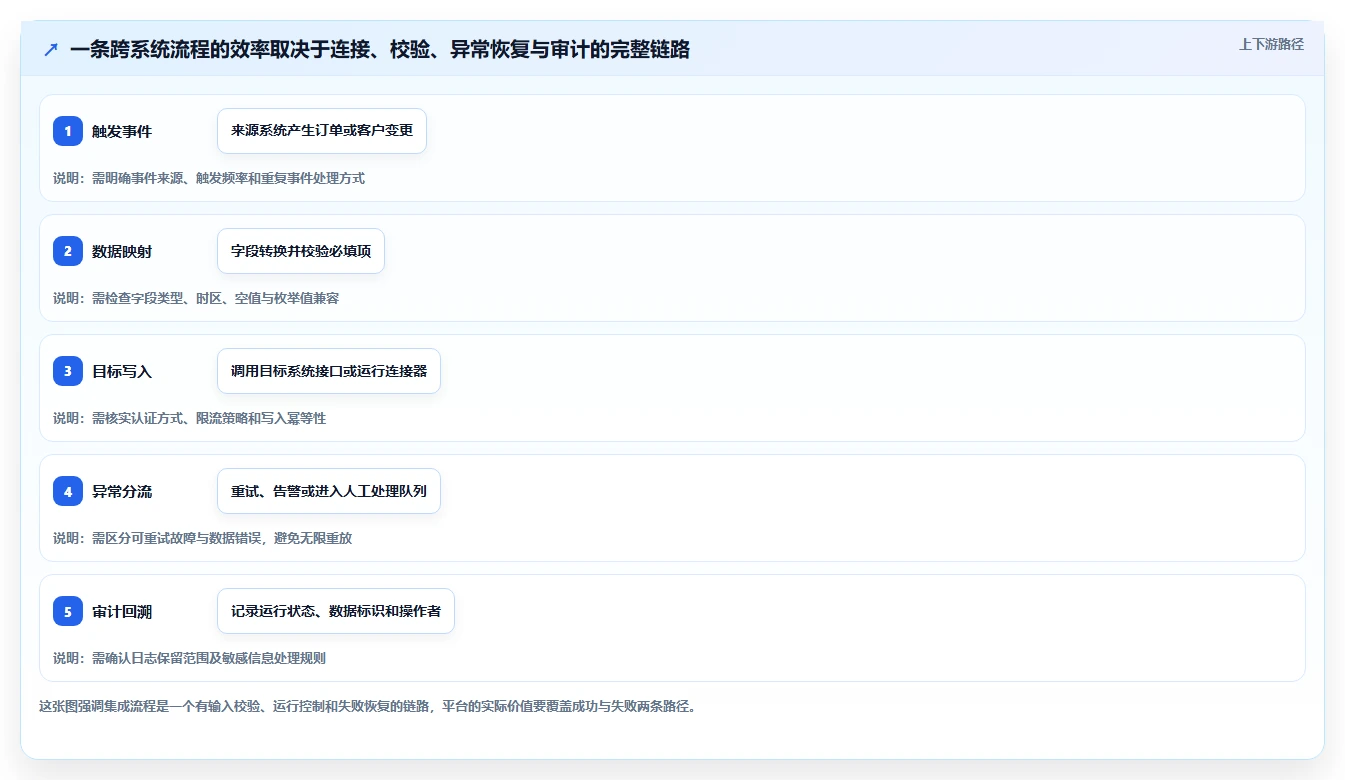Click the 异常分流 step label
This screenshot has width=1345, height=780.
[122, 491]
